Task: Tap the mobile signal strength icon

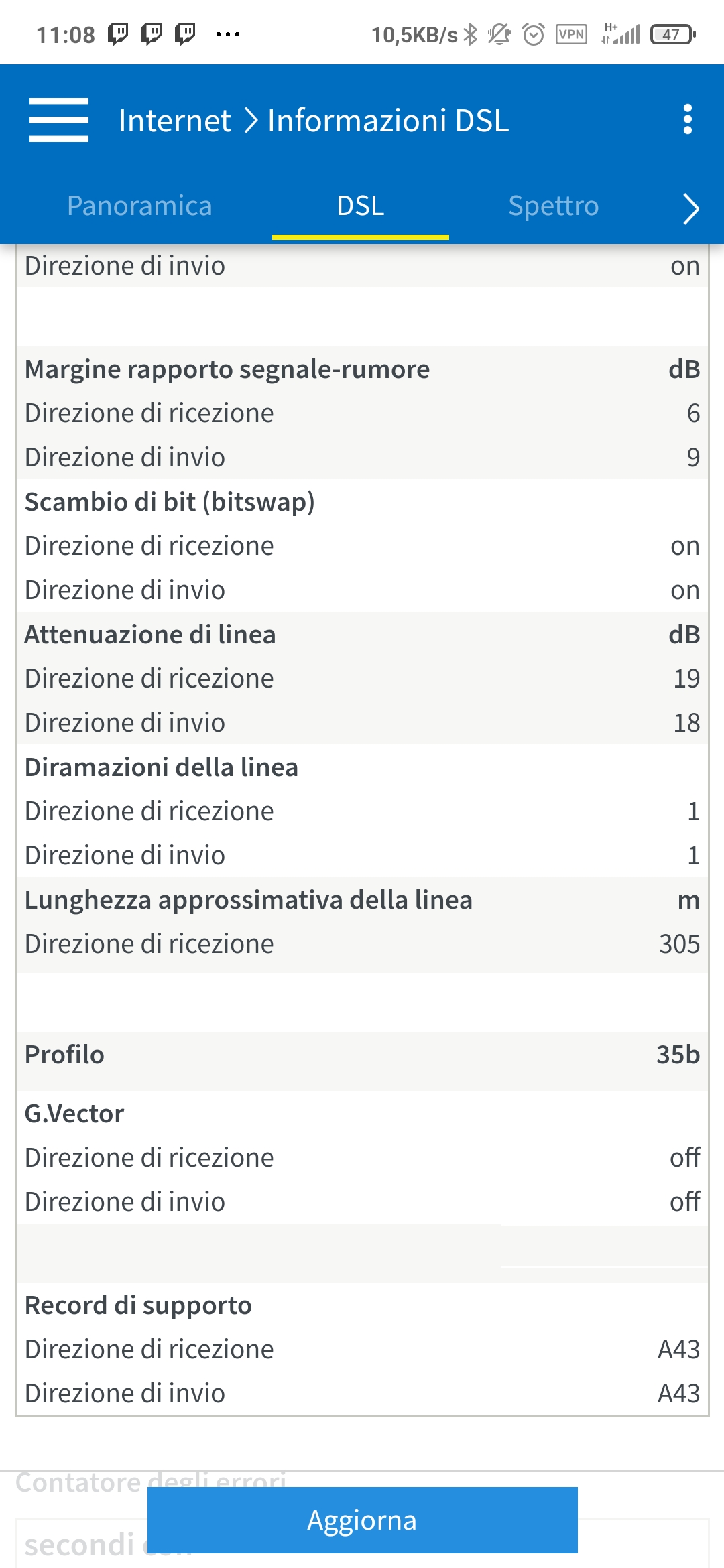Action: 621,34
